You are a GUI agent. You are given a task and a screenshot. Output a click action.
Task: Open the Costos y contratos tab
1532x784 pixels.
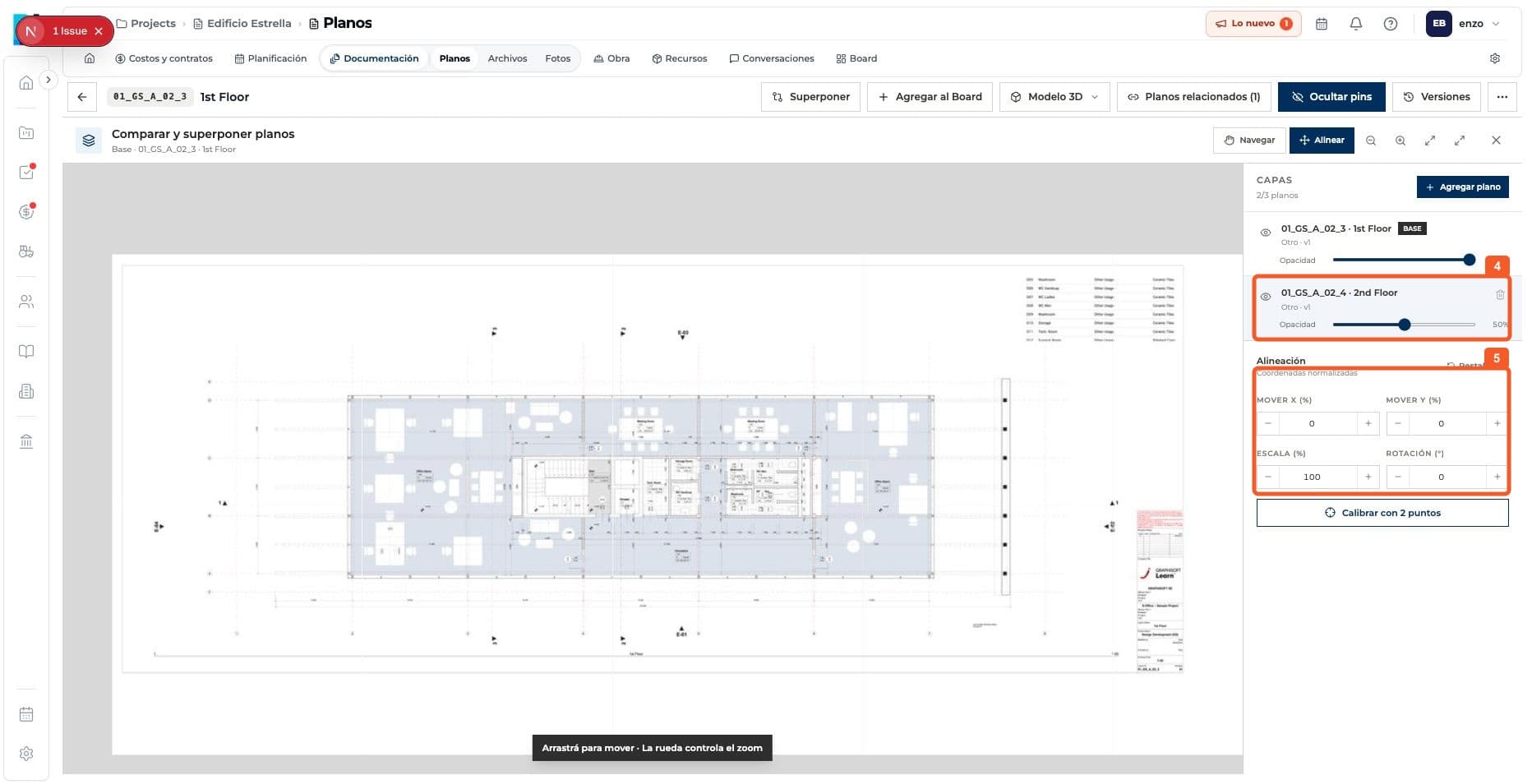click(164, 58)
